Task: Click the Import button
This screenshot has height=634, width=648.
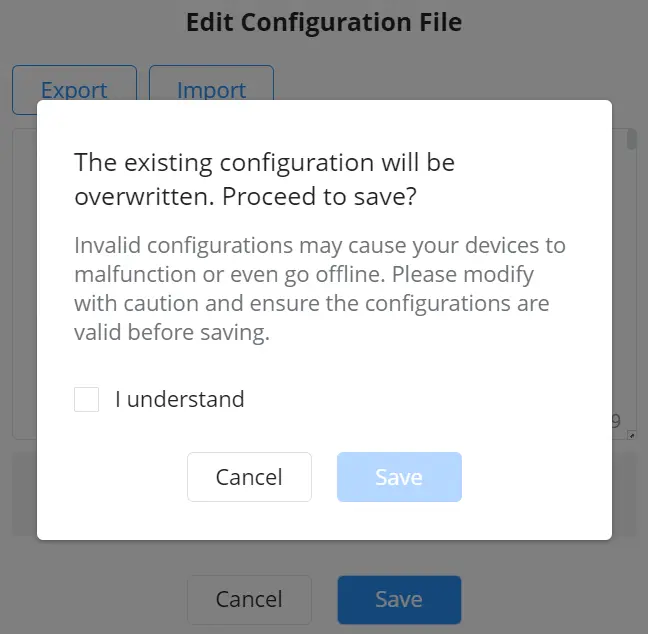Action: tap(211, 84)
